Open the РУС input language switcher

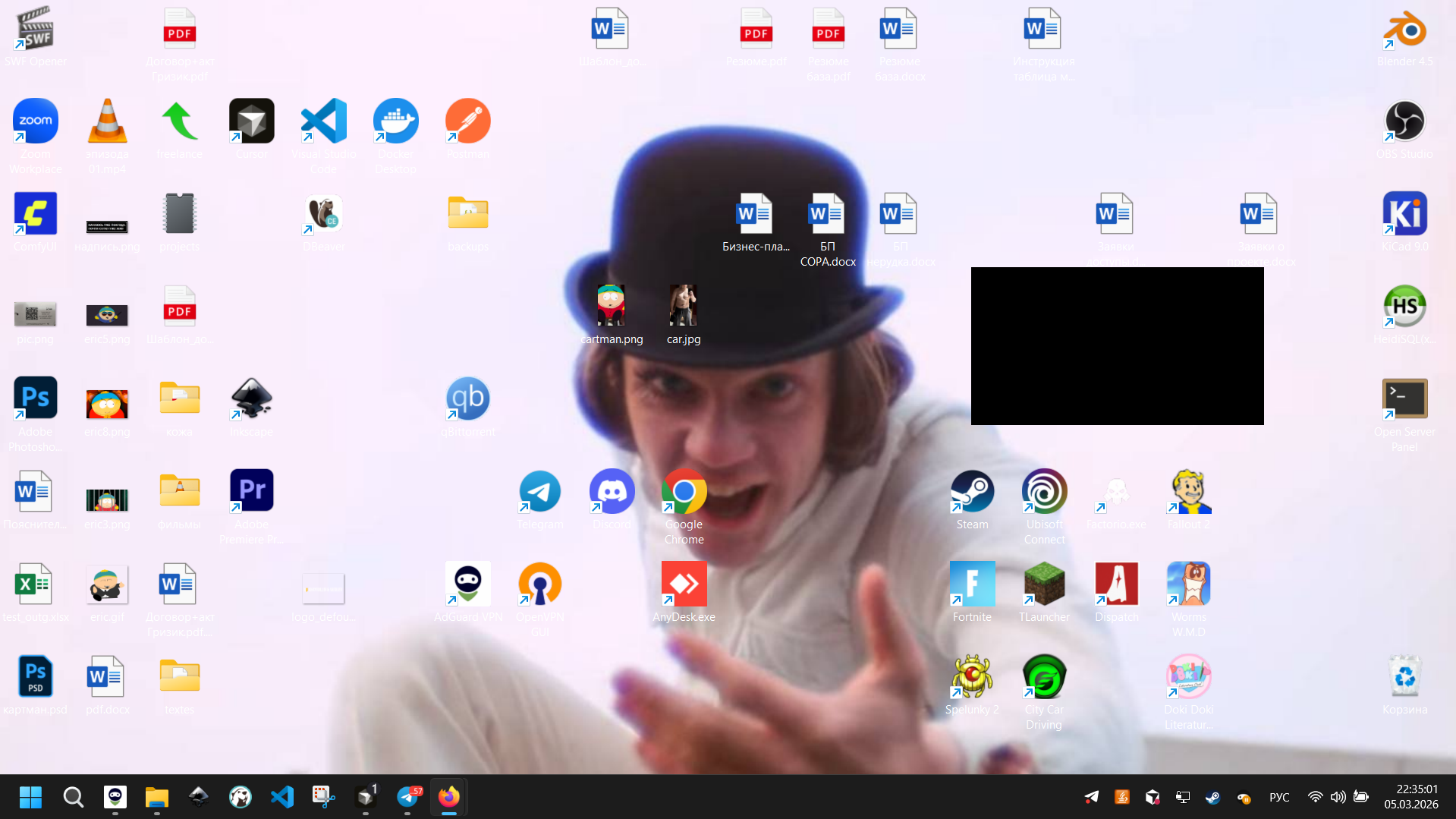click(1279, 797)
